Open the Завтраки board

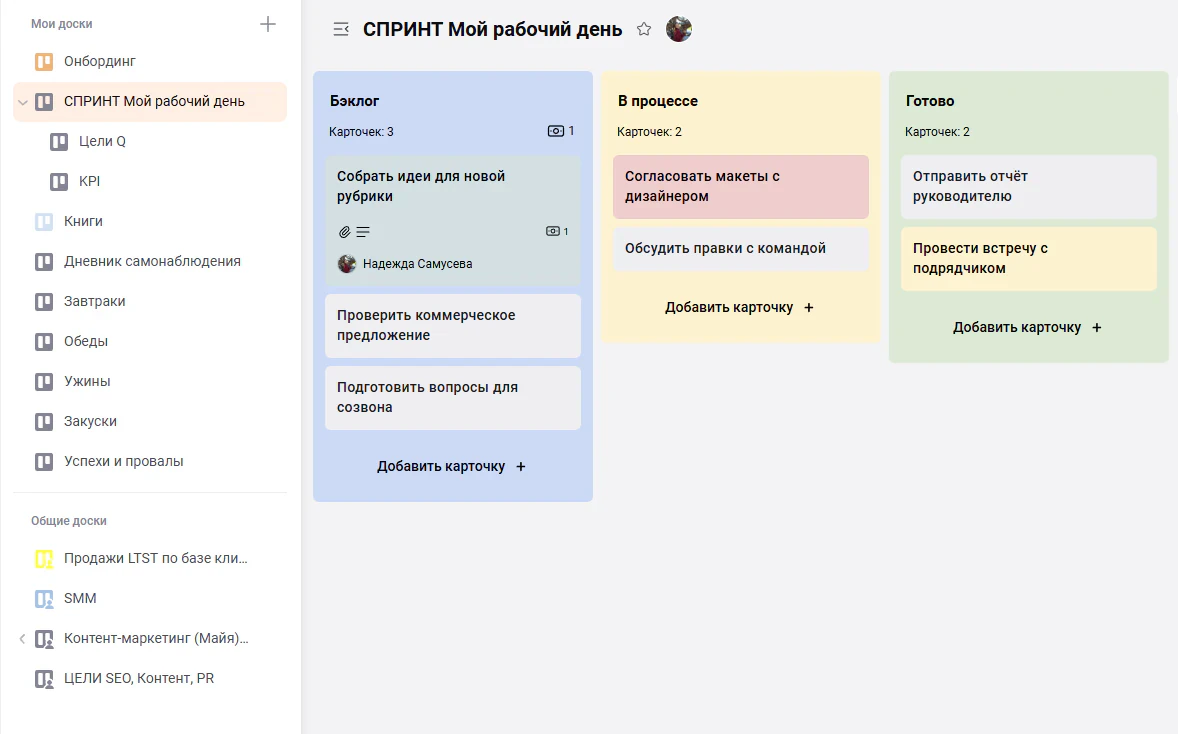coord(95,301)
